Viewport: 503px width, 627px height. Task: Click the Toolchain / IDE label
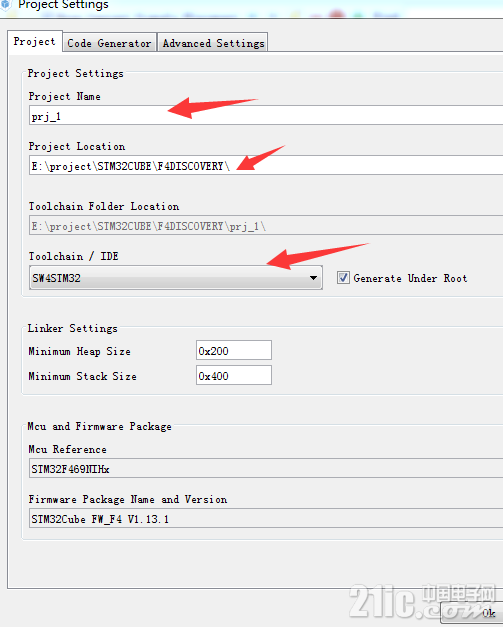point(73,256)
